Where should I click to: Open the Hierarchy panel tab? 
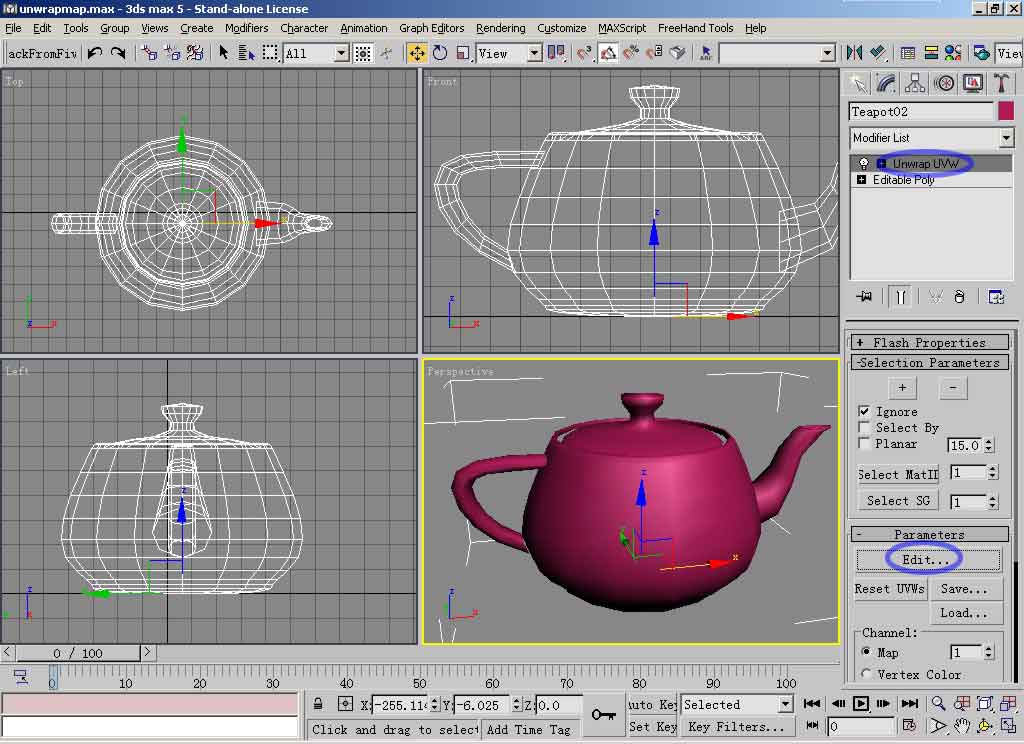click(915, 83)
